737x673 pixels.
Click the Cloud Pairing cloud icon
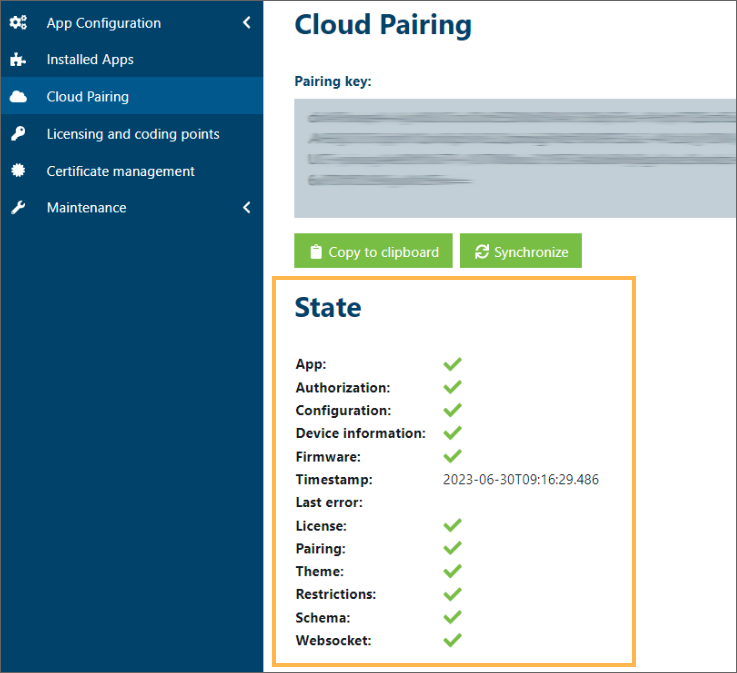pos(18,97)
